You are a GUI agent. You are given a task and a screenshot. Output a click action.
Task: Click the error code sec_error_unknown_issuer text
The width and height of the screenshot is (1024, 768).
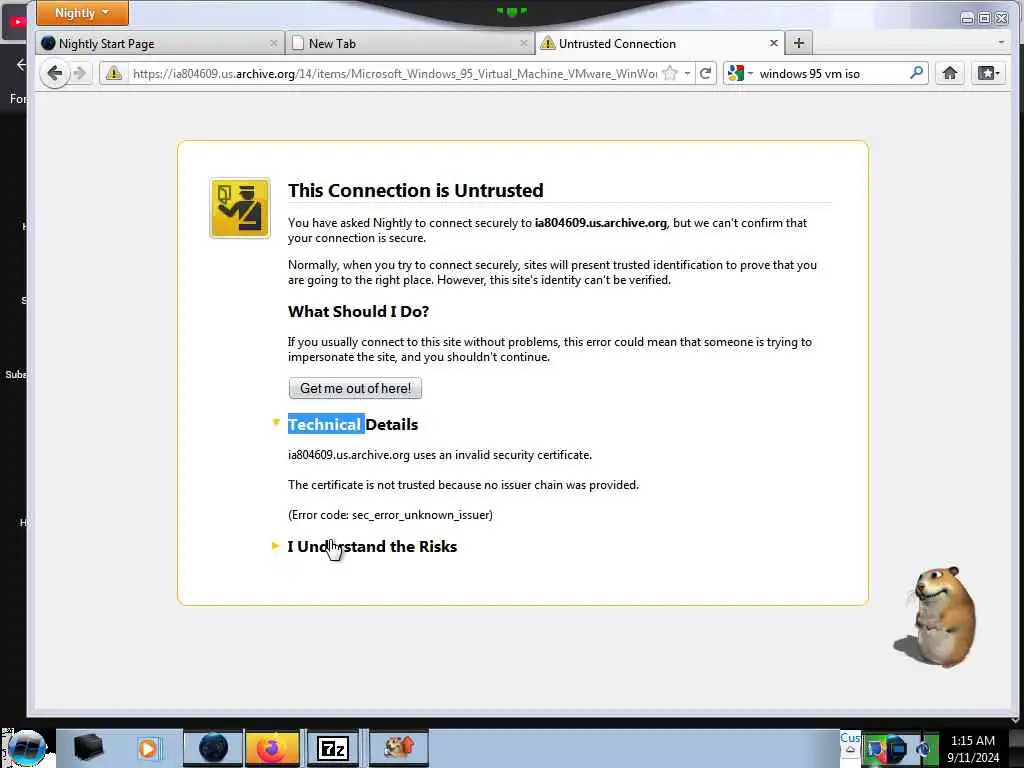pos(391,515)
